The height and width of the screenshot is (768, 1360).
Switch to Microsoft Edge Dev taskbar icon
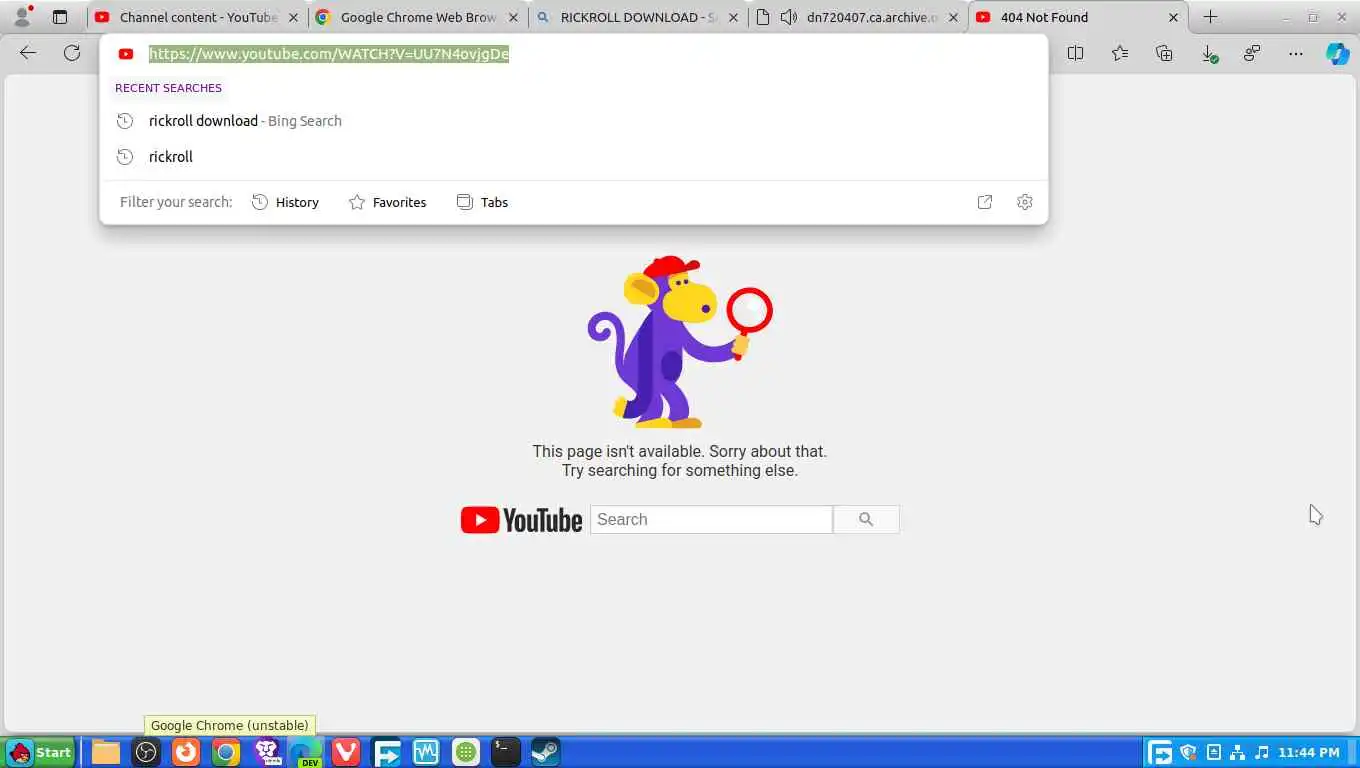coord(305,752)
